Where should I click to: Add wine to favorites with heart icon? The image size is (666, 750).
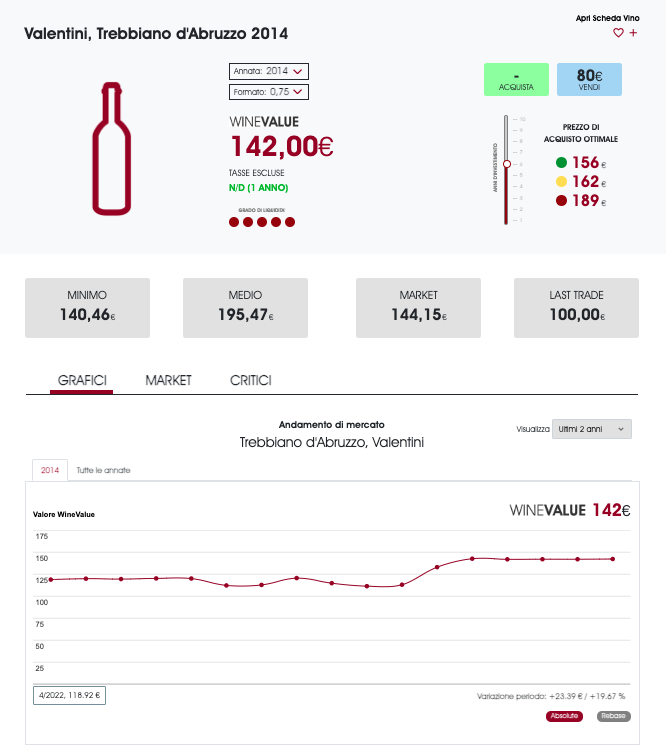coord(618,33)
